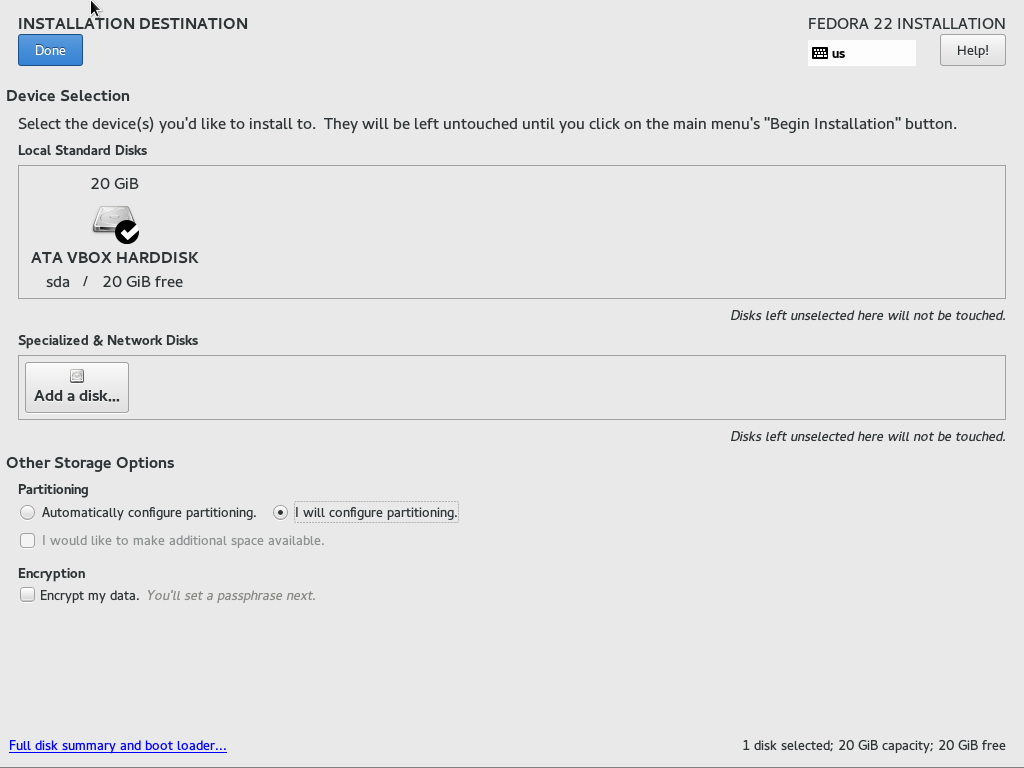Enable the "Encrypt my data" checkbox
Viewport: 1024px width, 768px height.
tap(27, 595)
